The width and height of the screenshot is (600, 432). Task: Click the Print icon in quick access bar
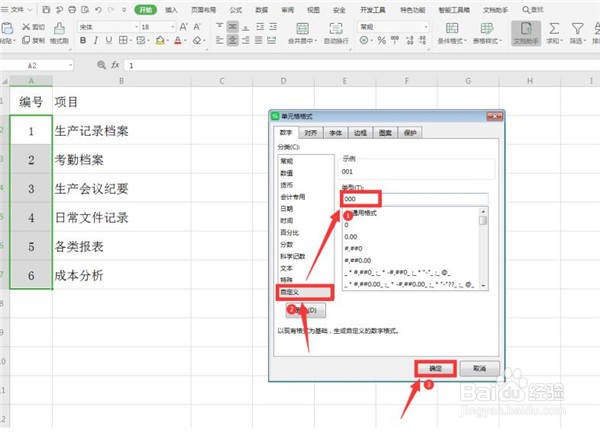coord(72,10)
